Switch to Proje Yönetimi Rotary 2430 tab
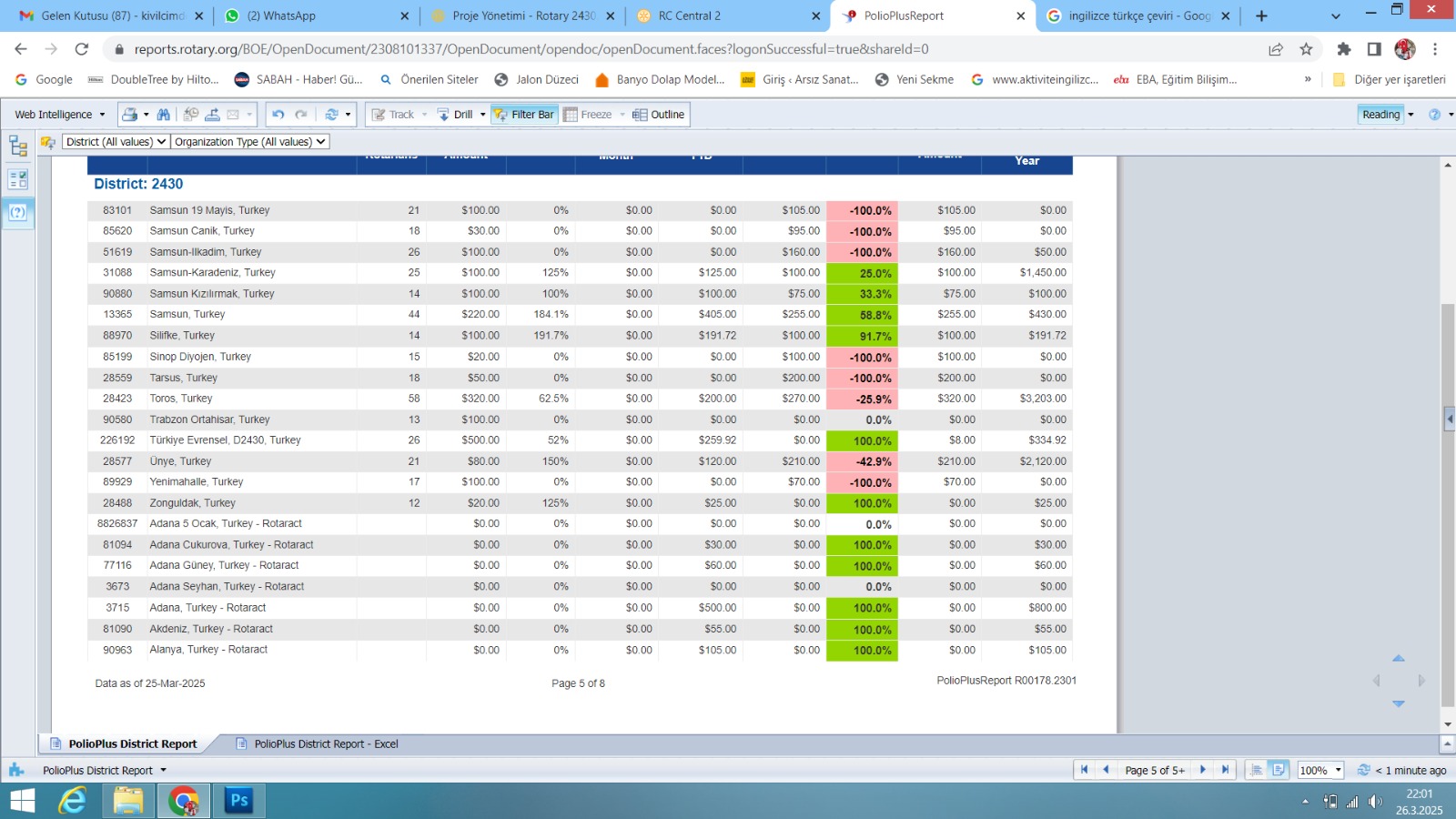This screenshot has height=819, width=1456. click(x=523, y=15)
